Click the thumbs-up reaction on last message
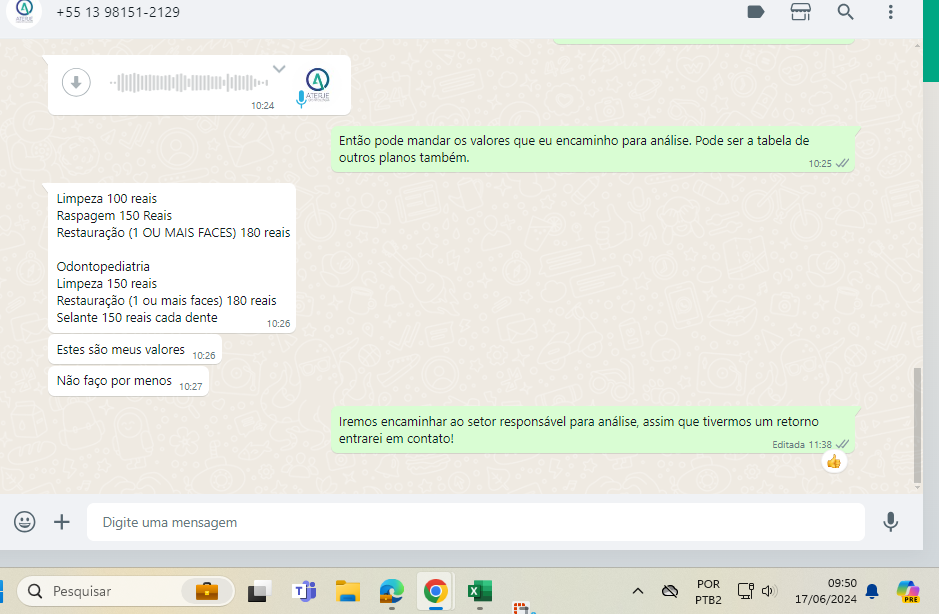Viewport: 939px width, 614px height. point(834,461)
